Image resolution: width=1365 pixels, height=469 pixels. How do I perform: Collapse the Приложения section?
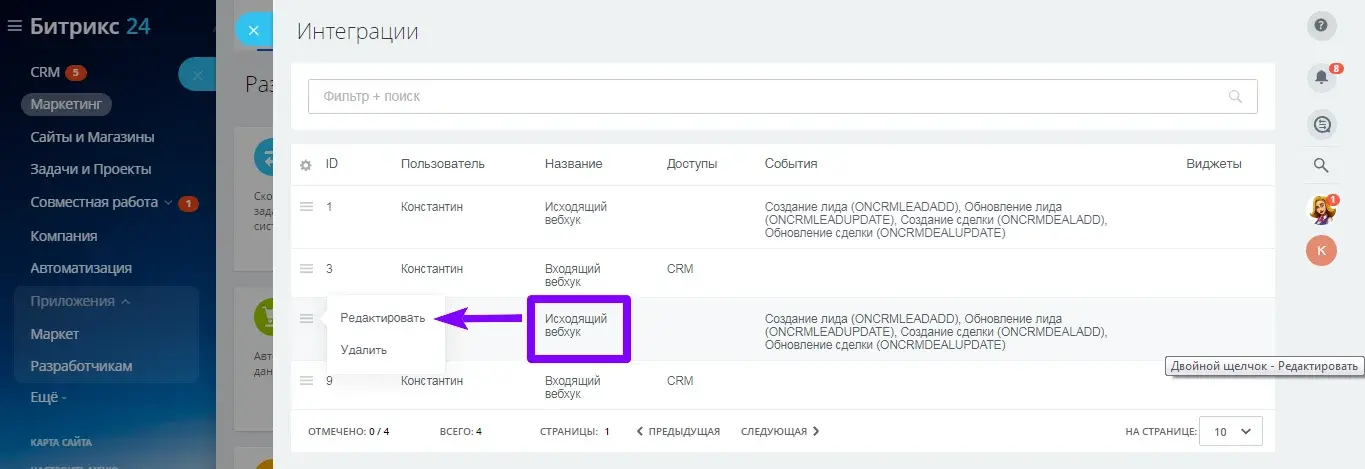pos(81,301)
